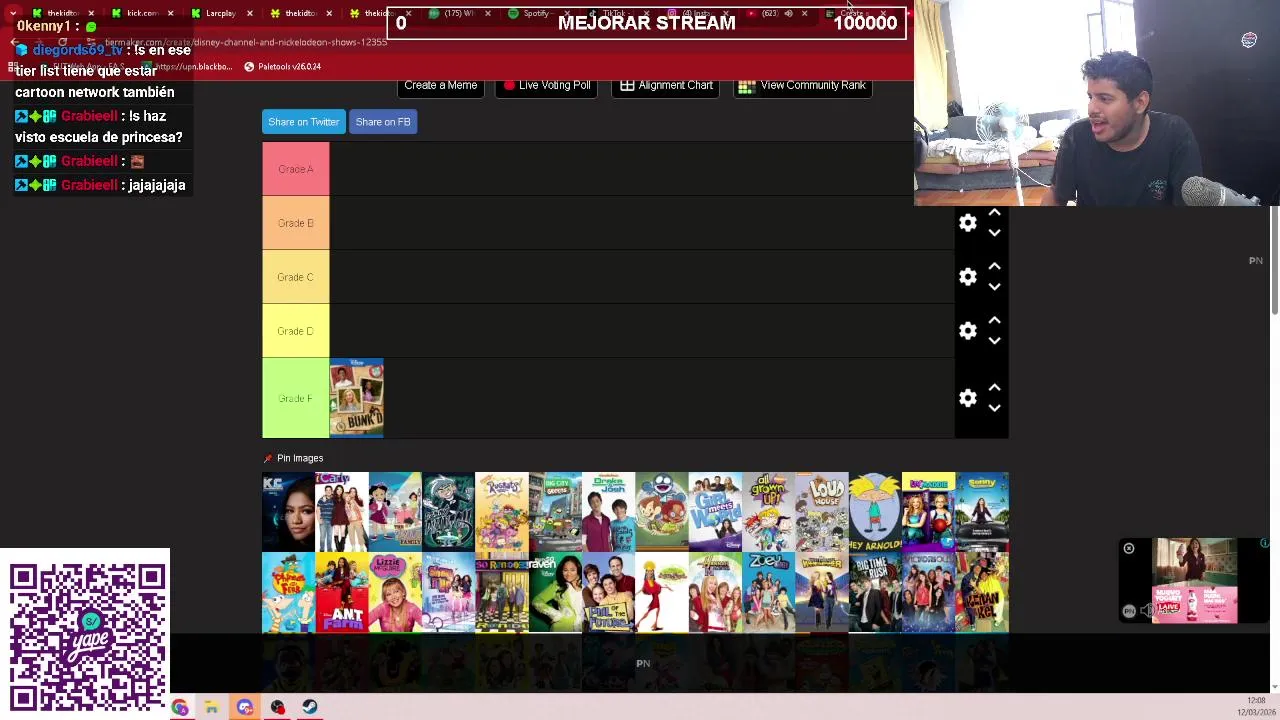The image size is (1280, 720).
Task: Pick the Big Time Rush image
Action: click(x=875, y=592)
